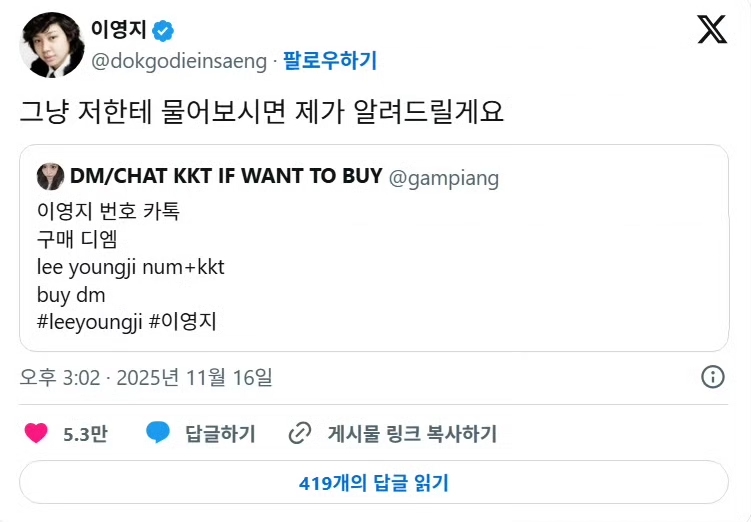751x522 pixels.
Task: Open the @dokgodieinsaeng handle
Action: coord(179,61)
